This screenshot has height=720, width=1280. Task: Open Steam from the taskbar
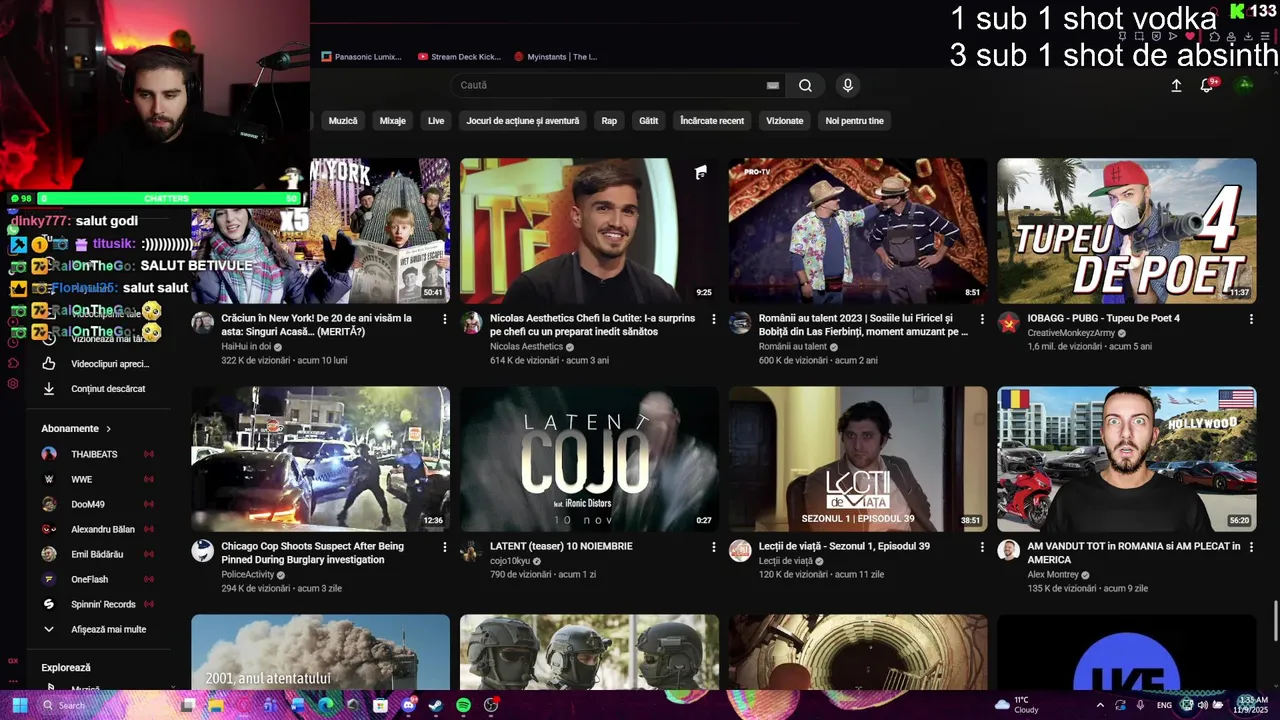coord(435,705)
